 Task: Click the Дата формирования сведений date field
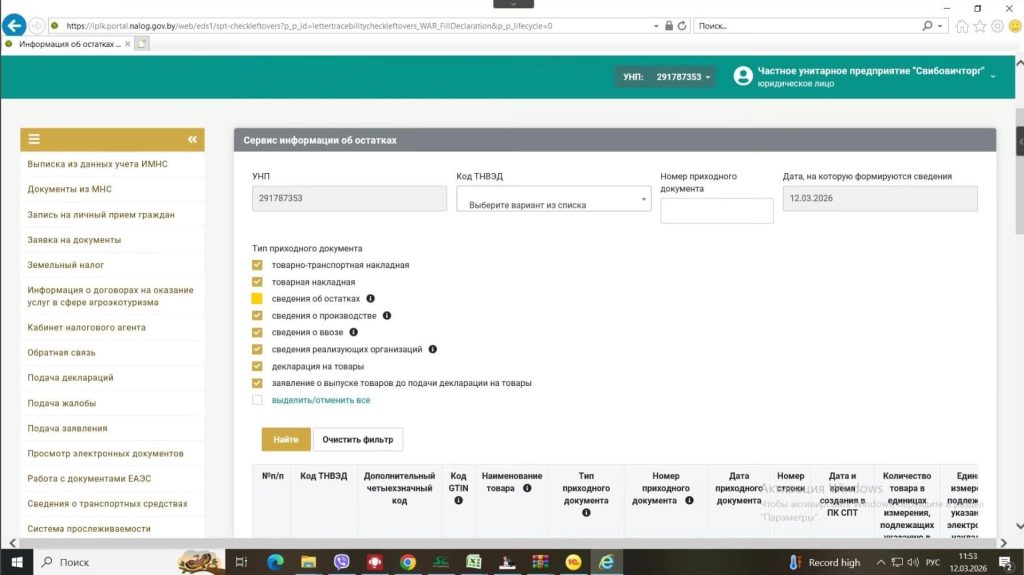pyautogui.click(x=880, y=198)
